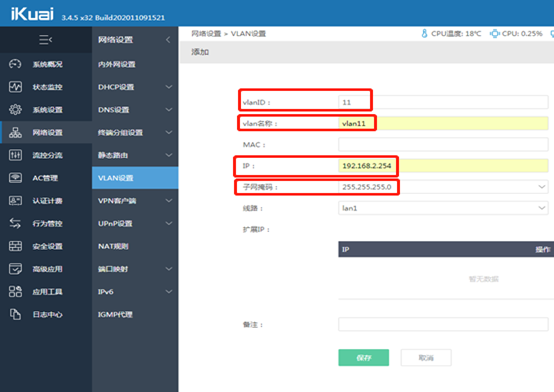The width and height of the screenshot is (554, 392).
Task: Select the 流控分流 sliders icon
Action: click(15, 155)
